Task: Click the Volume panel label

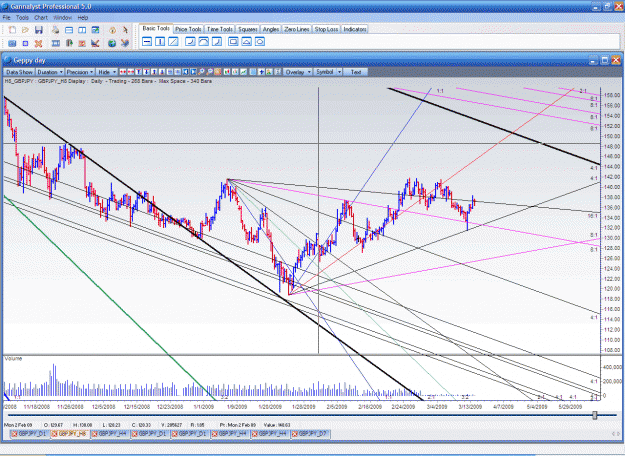Action: coord(13,359)
